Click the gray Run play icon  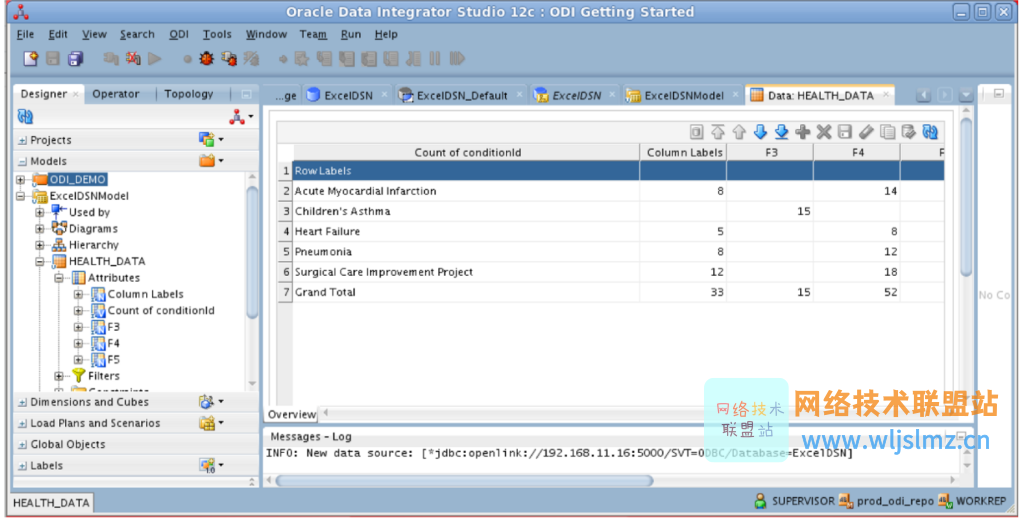click(x=155, y=58)
